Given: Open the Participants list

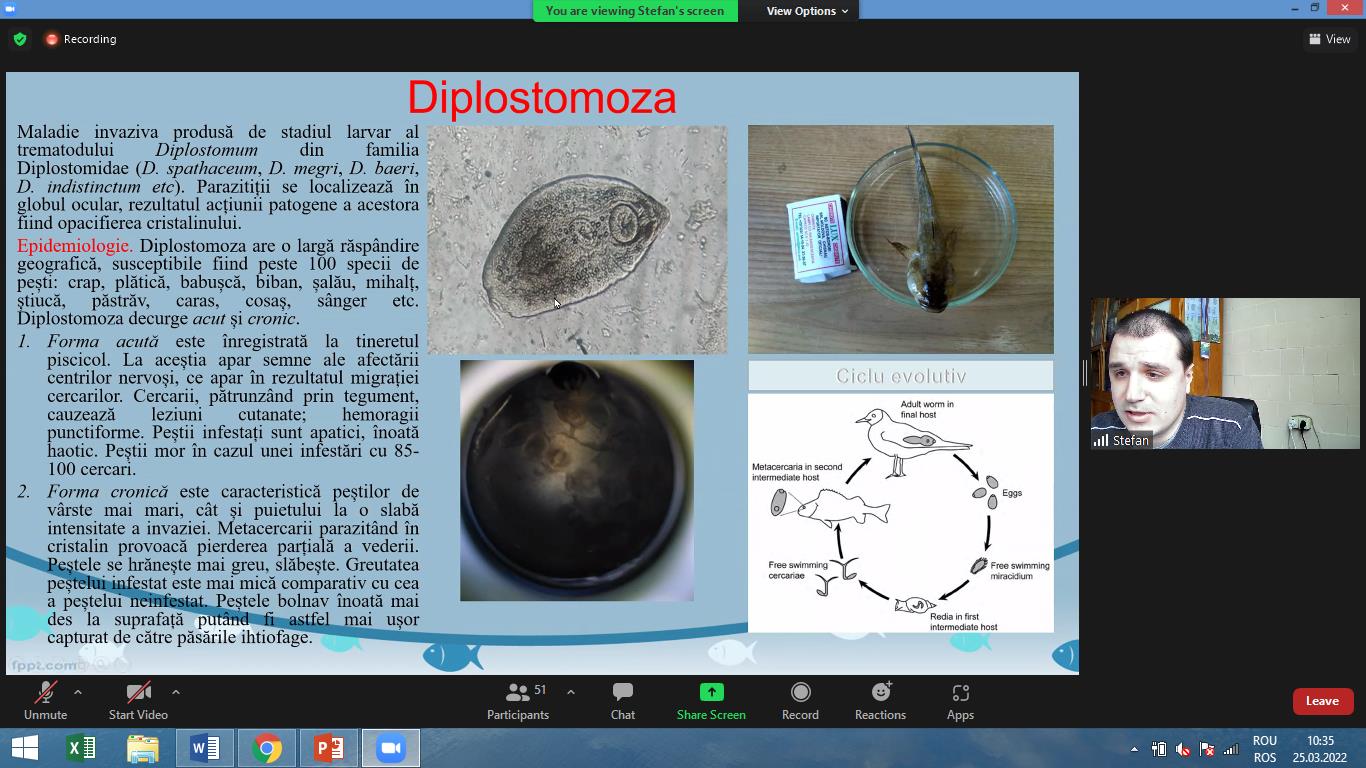Looking at the screenshot, I should click(x=518, y=700).
